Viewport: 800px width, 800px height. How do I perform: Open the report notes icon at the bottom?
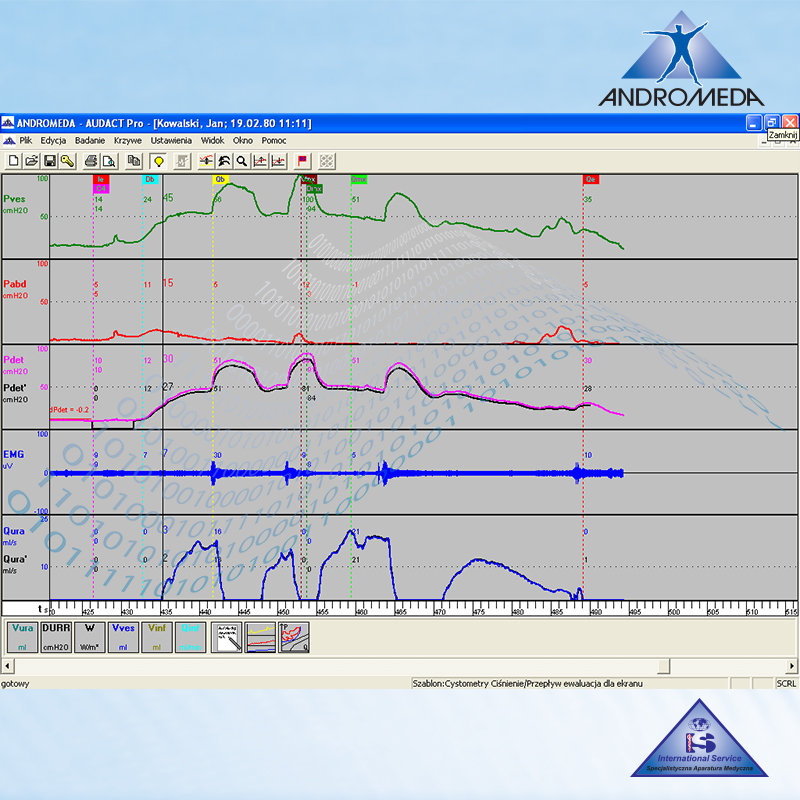point(225,636)
